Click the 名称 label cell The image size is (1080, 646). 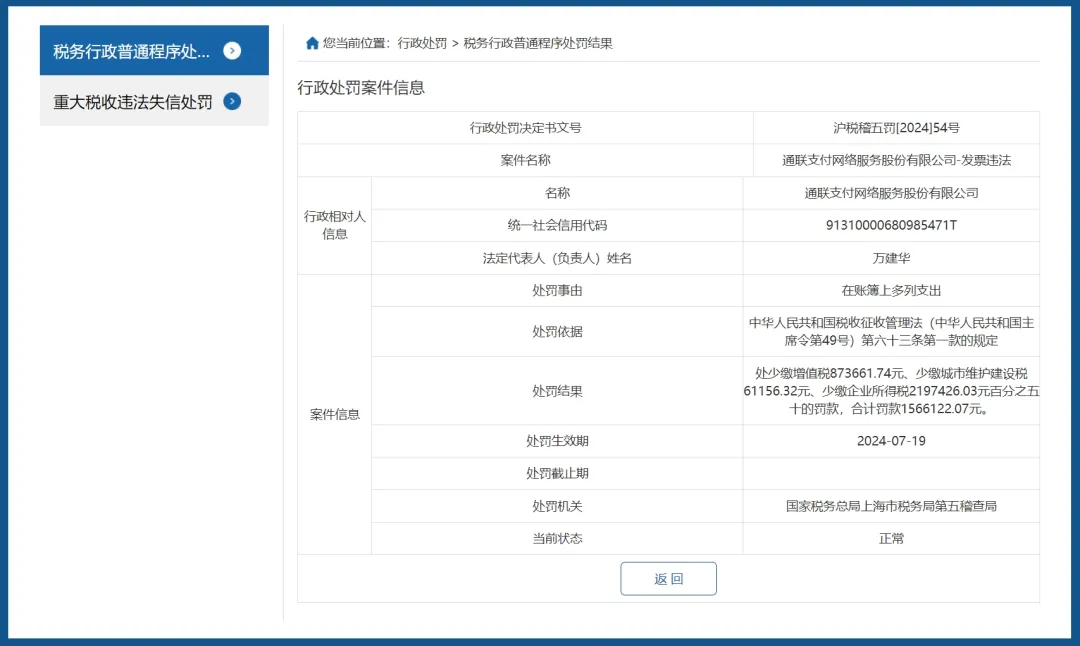(557, 193)
